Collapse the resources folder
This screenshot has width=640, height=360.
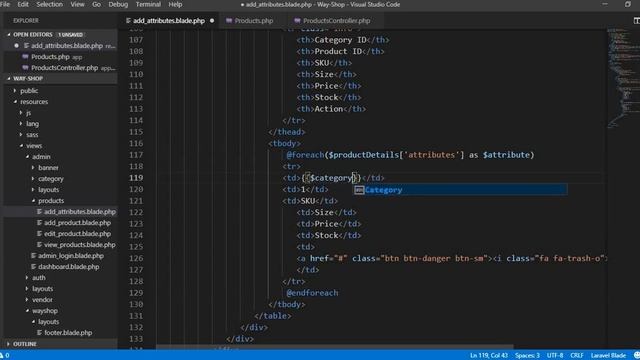click(34, 102)
